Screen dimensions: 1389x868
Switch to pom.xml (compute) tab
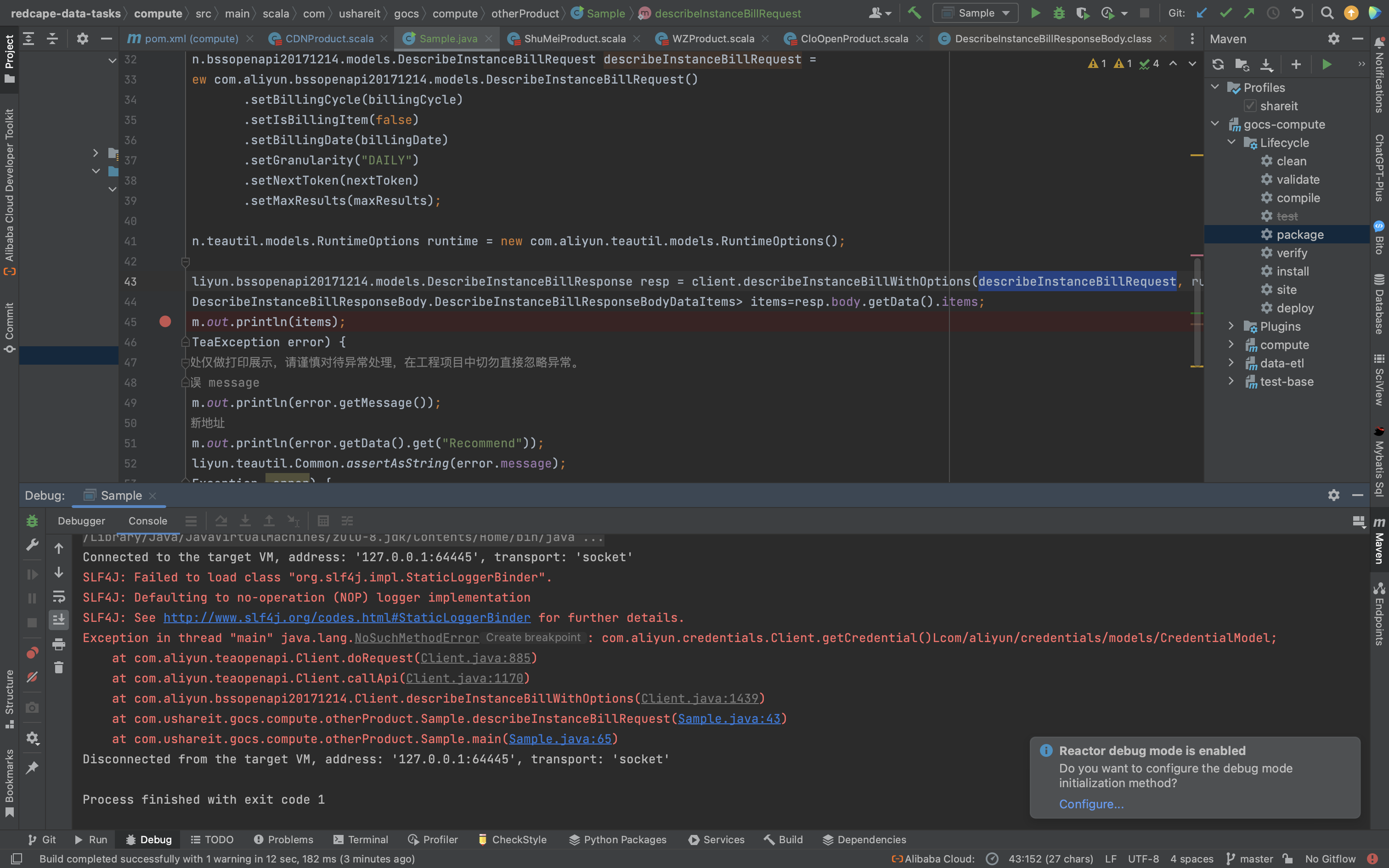(191, 39)
